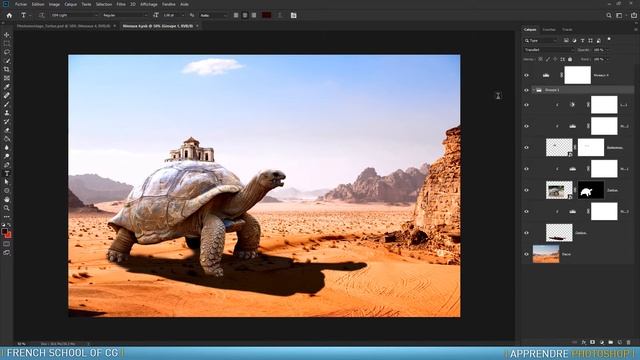Image resolution: width=640 pixels, height=360 pixels.
Task: Open the Filtre menu
Action: pyautogui.click(x=121, y=4)
